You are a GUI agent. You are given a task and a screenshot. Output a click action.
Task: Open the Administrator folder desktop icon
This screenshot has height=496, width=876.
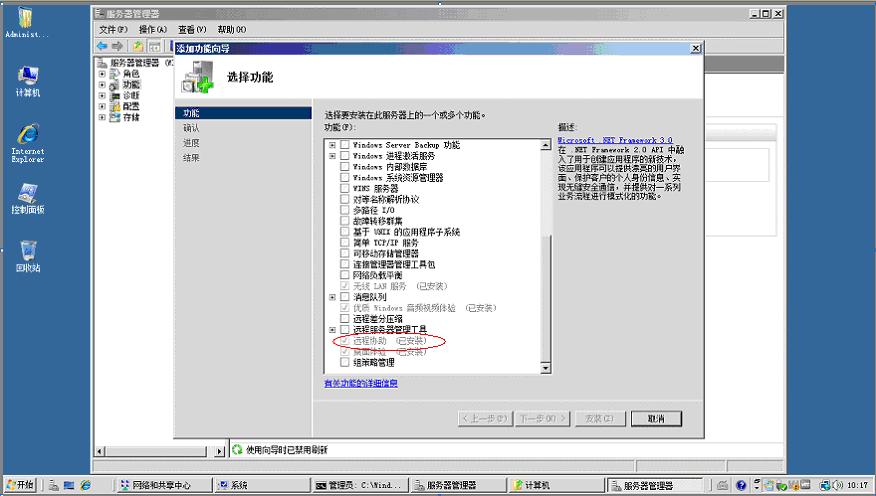[x=26, y=22]
